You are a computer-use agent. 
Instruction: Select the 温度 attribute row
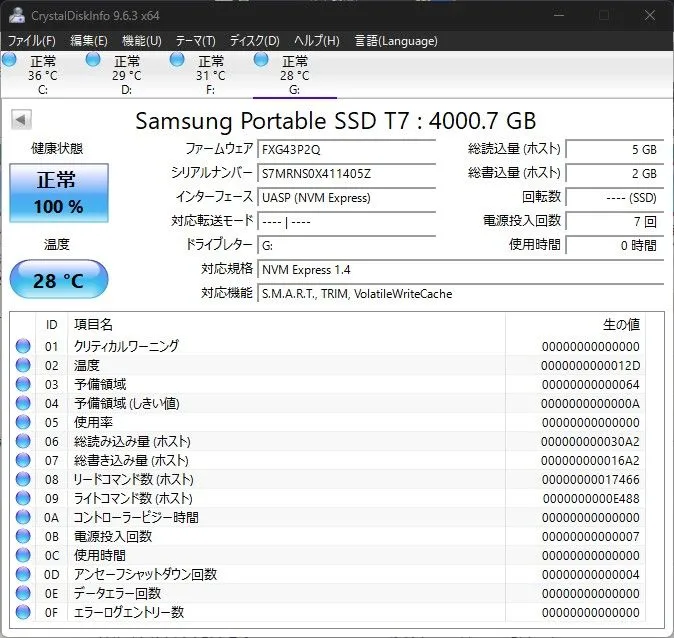[300, 365]
